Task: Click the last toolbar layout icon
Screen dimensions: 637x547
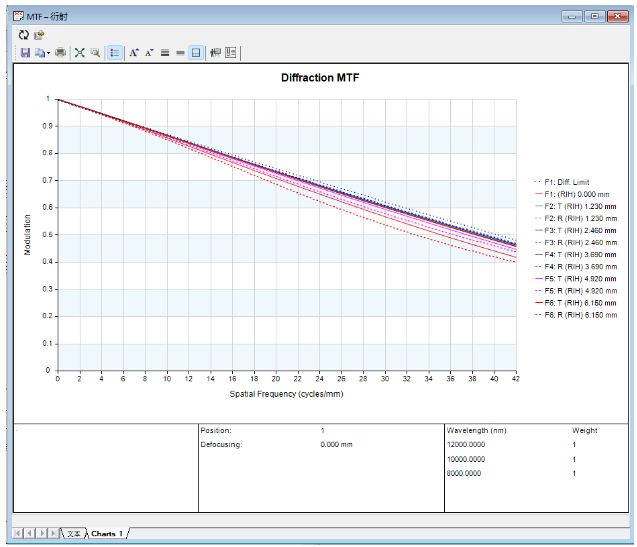Action: coord(231,52)
